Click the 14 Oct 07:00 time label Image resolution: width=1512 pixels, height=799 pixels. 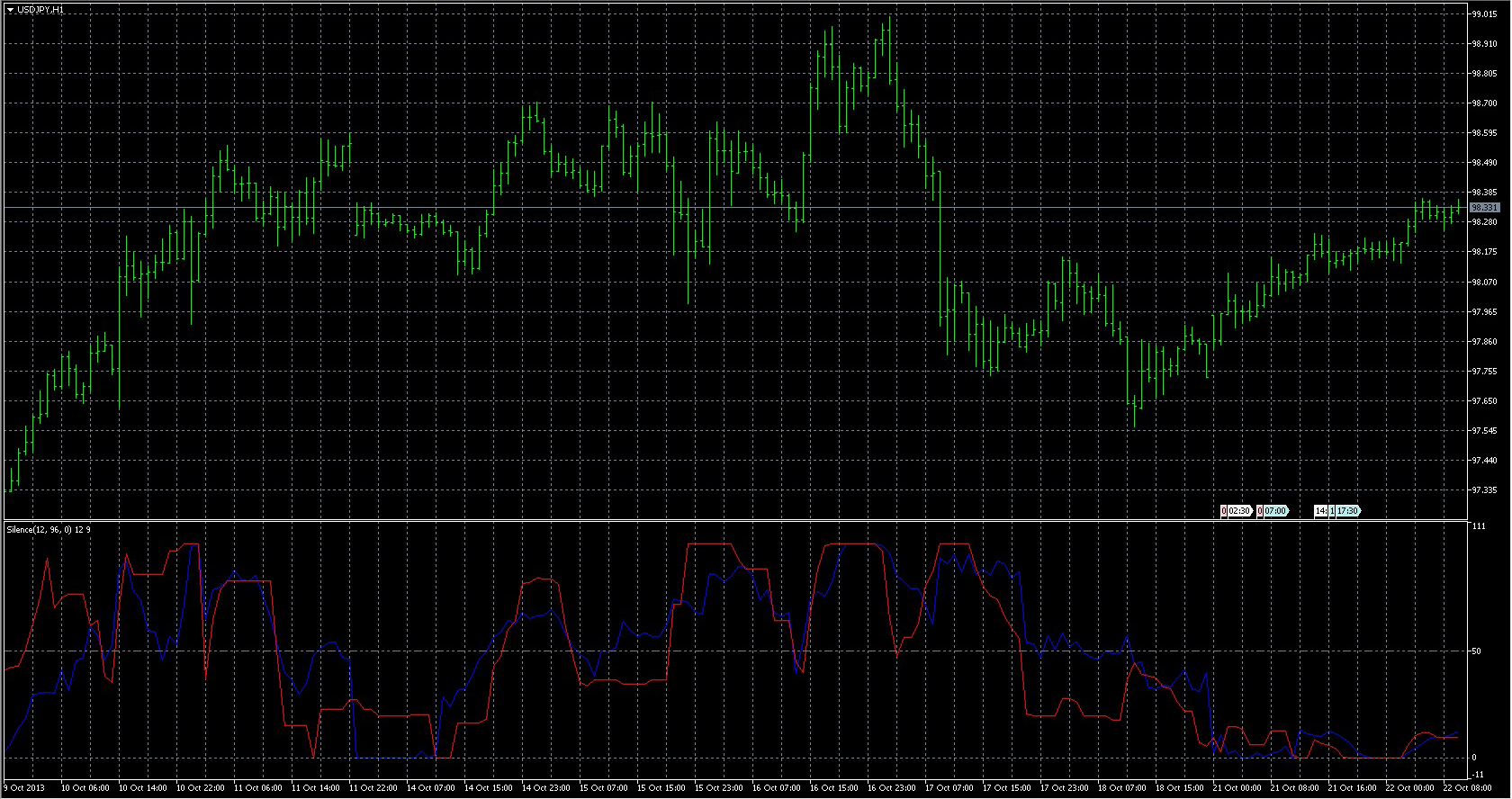coord(430,788)
